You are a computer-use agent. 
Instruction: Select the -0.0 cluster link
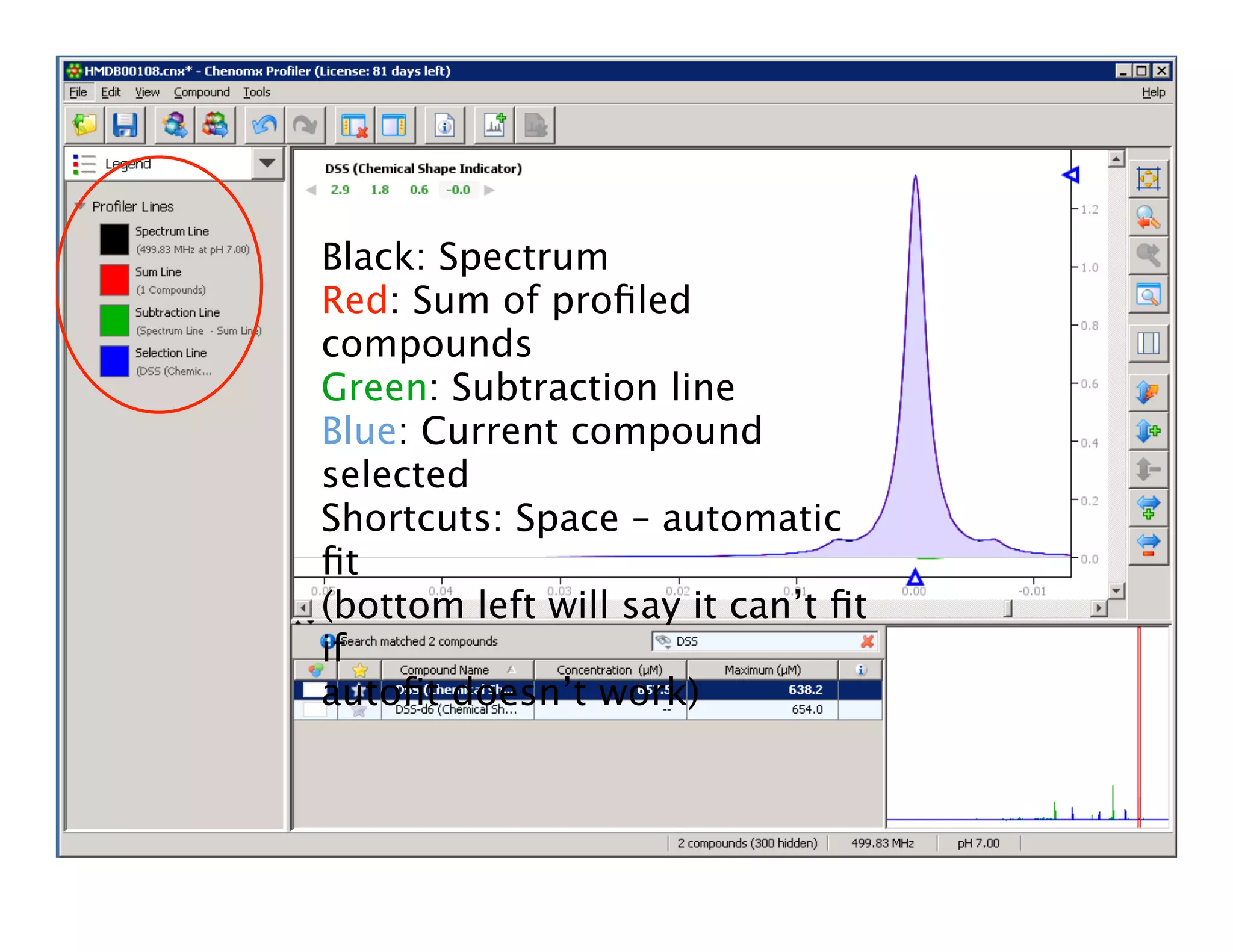458,190
